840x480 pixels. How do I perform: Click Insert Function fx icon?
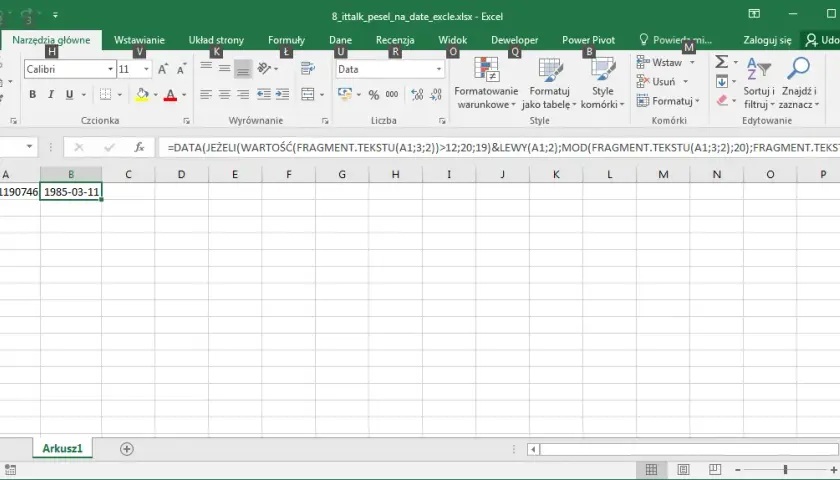(139, 147)
